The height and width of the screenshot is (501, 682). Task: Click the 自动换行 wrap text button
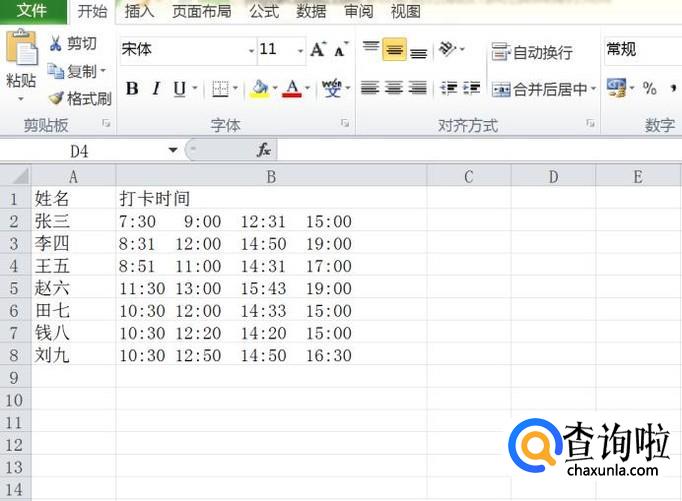coord(532,52)
